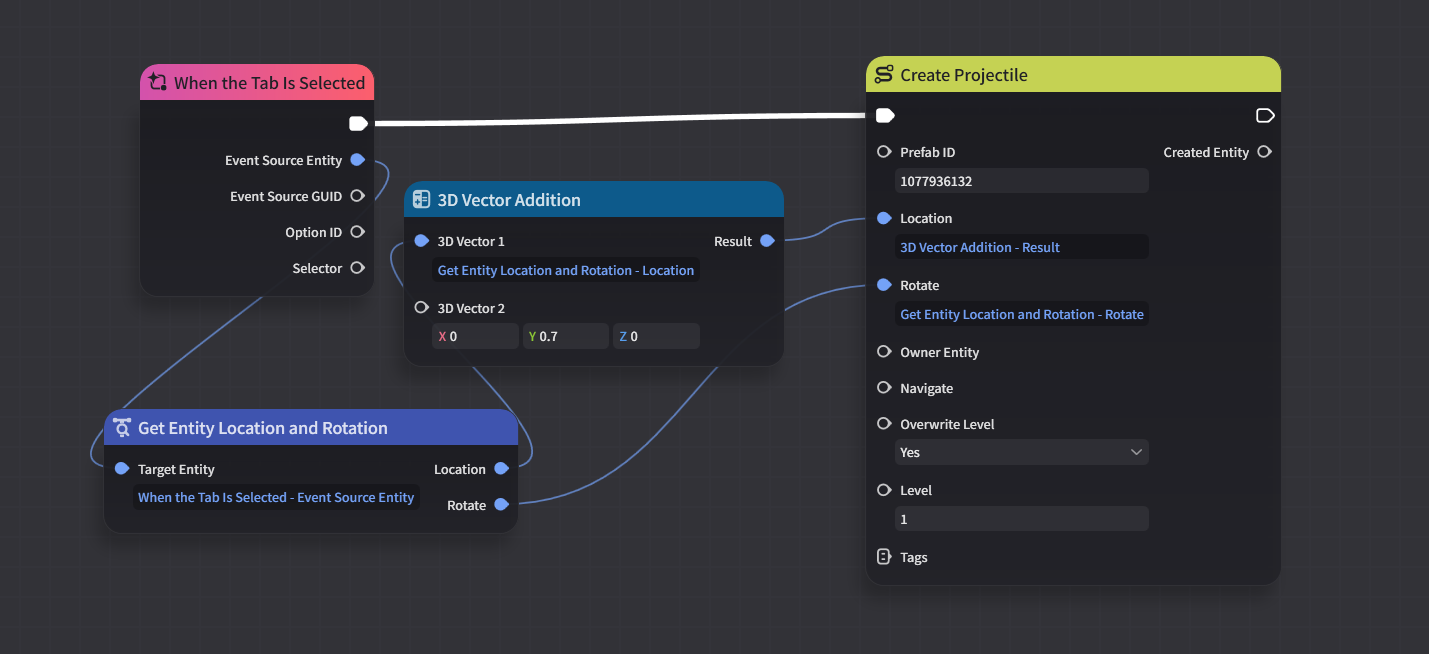Click the Rotate input pin on Create Projectile
Image resolution: width=1429 pixels, height=654 pixels.
884,285
